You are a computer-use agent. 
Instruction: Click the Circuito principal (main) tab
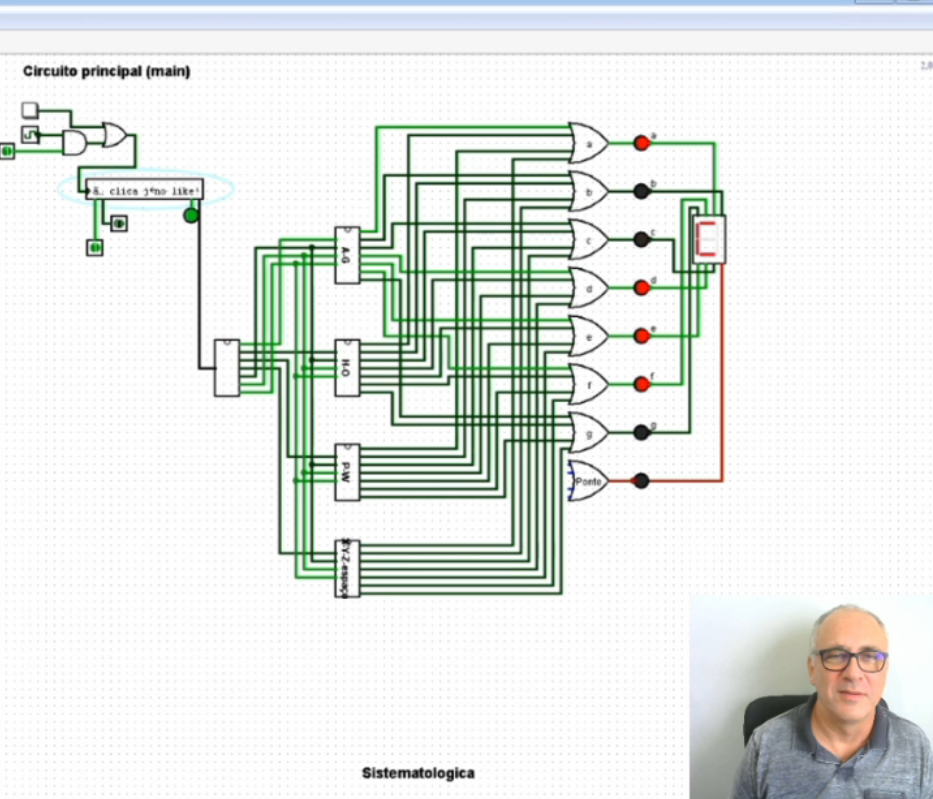[x=108, y=71]
